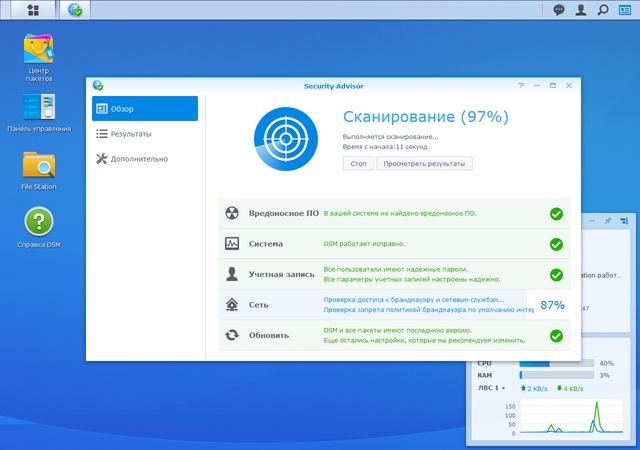Select the Обзор sidebar tab
The height and width of the screenshot is (450, 640).
click(x=145, y=109)
